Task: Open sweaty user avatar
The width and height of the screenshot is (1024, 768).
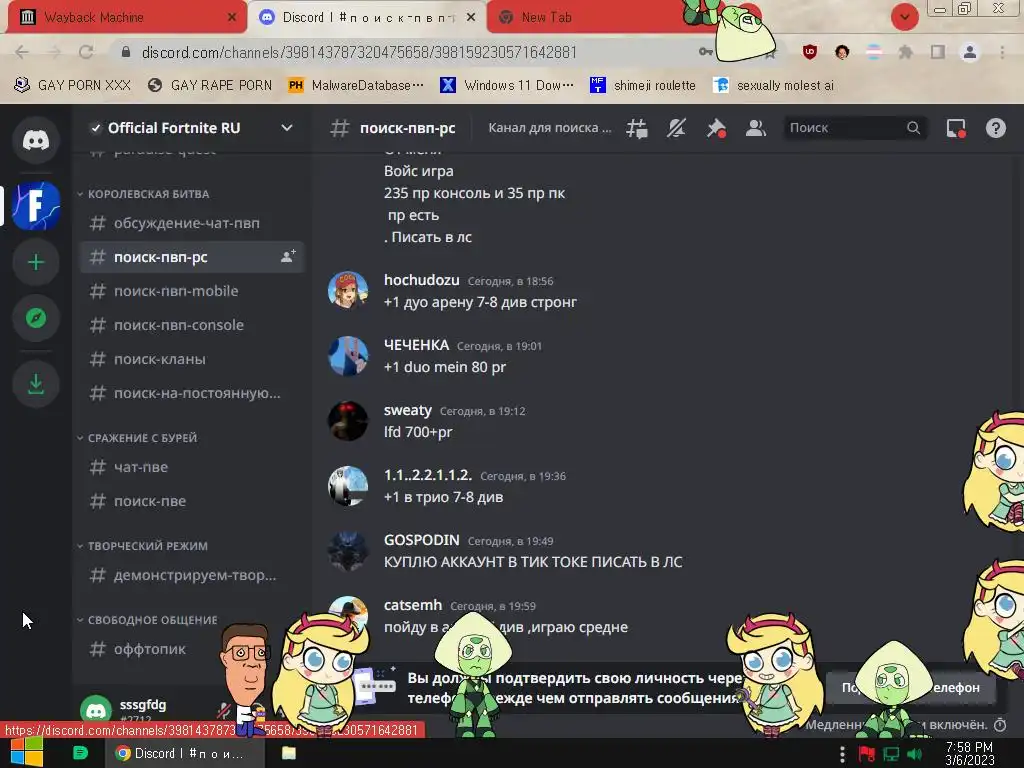Action: click(x=347, y=421)
